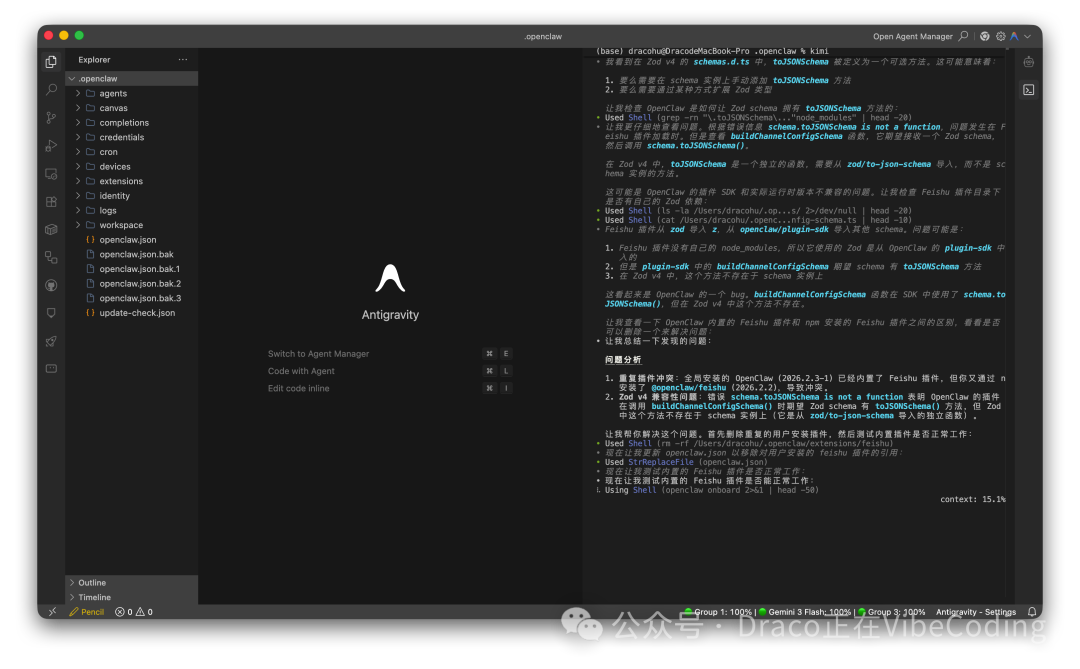Image resolution: width=1080 pixels, height=669 pixels.
Task: Open the Search view in activity bar
Action: [x=51, y=90]
